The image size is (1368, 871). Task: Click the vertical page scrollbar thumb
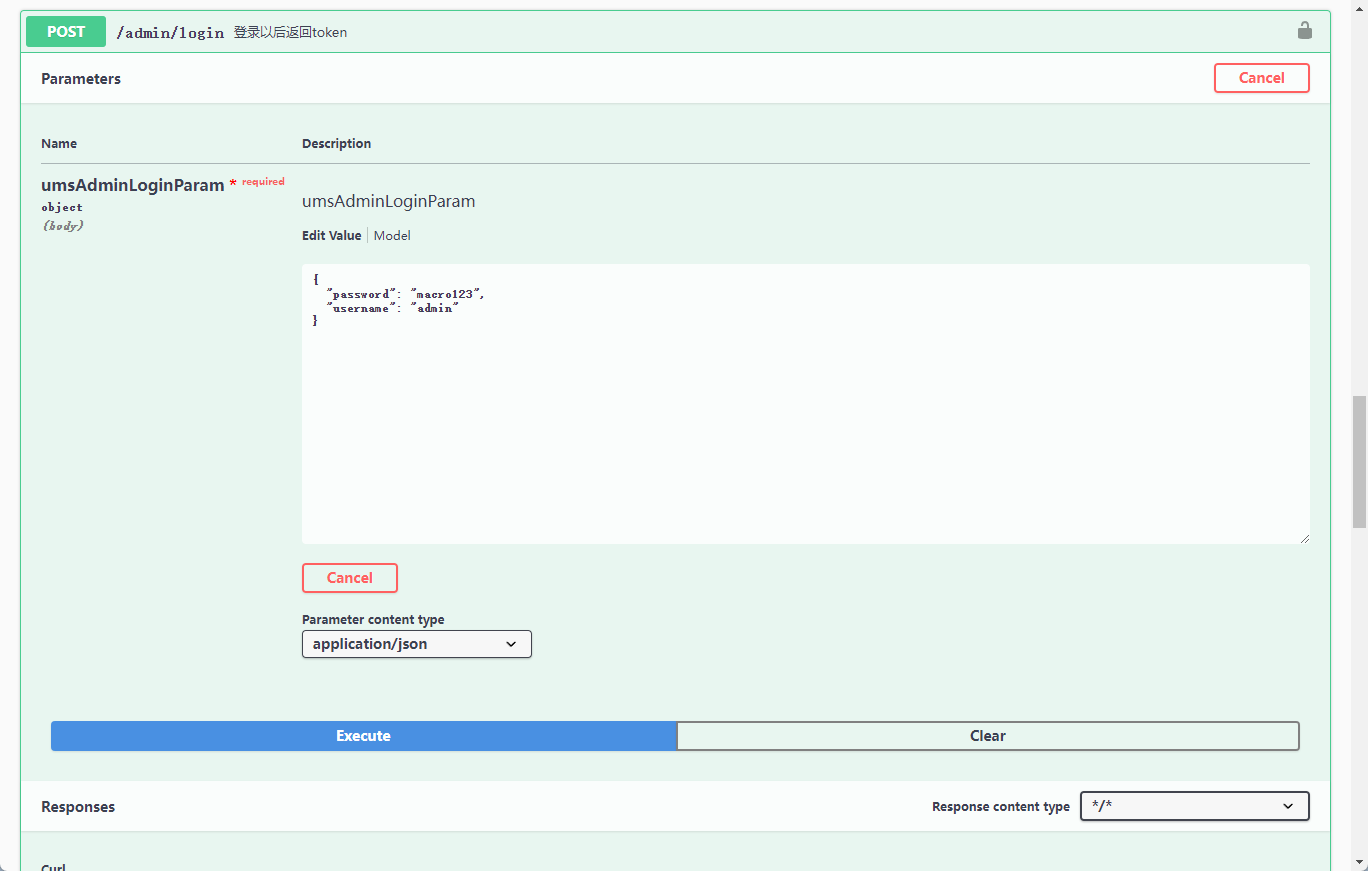click(1359, 462)
